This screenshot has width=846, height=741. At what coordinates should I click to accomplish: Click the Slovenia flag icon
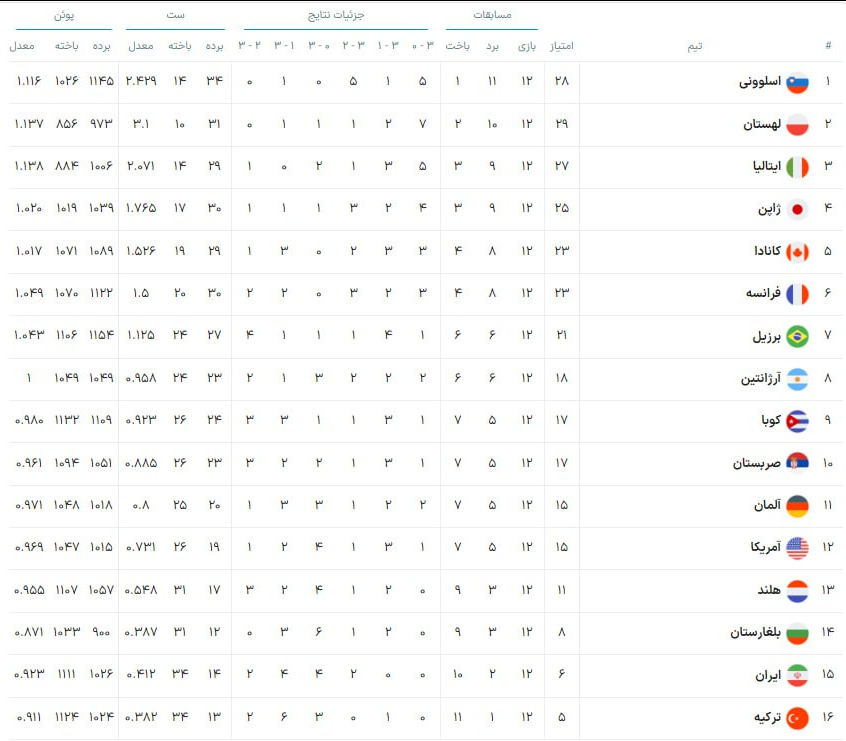point(797,83)
